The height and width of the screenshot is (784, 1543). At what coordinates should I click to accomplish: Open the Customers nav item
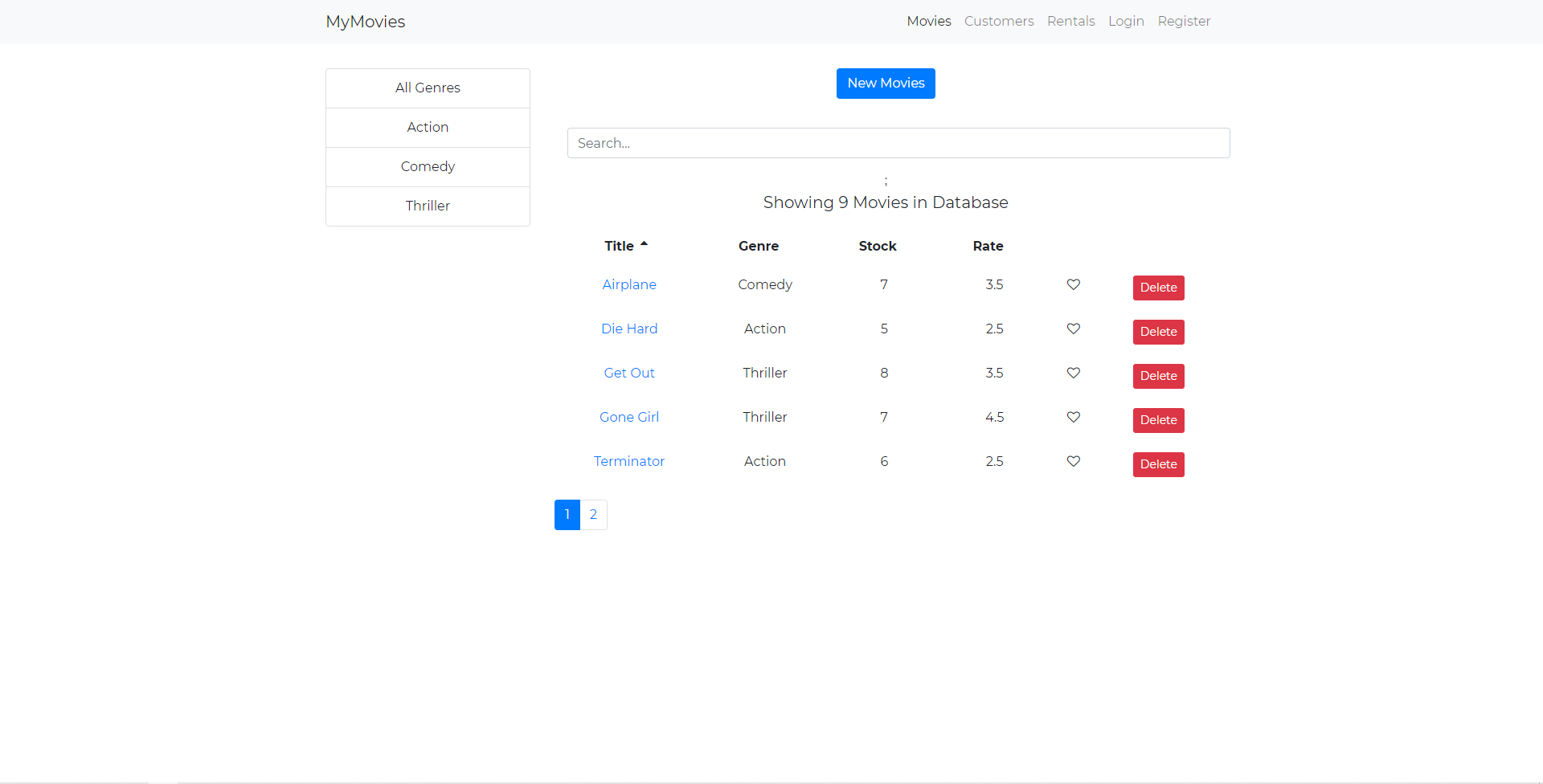coord(998,21)
